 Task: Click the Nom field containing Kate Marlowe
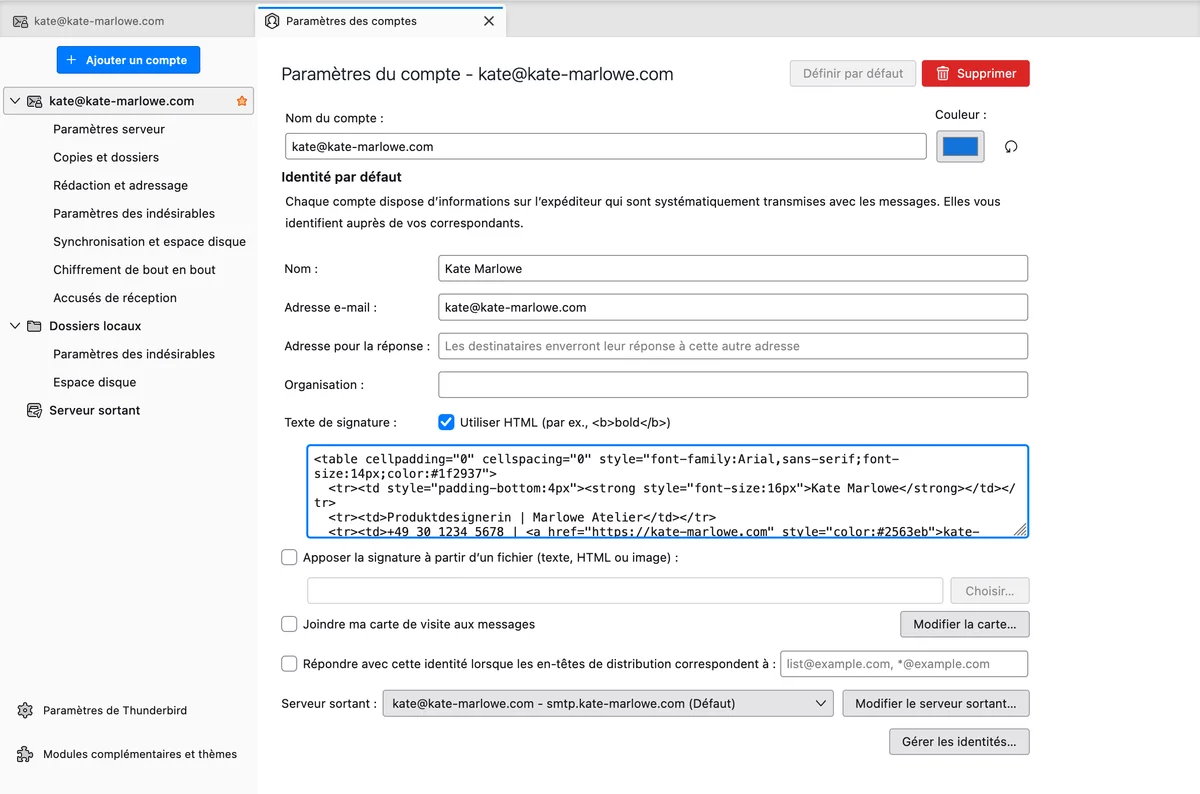pos(733,268)
